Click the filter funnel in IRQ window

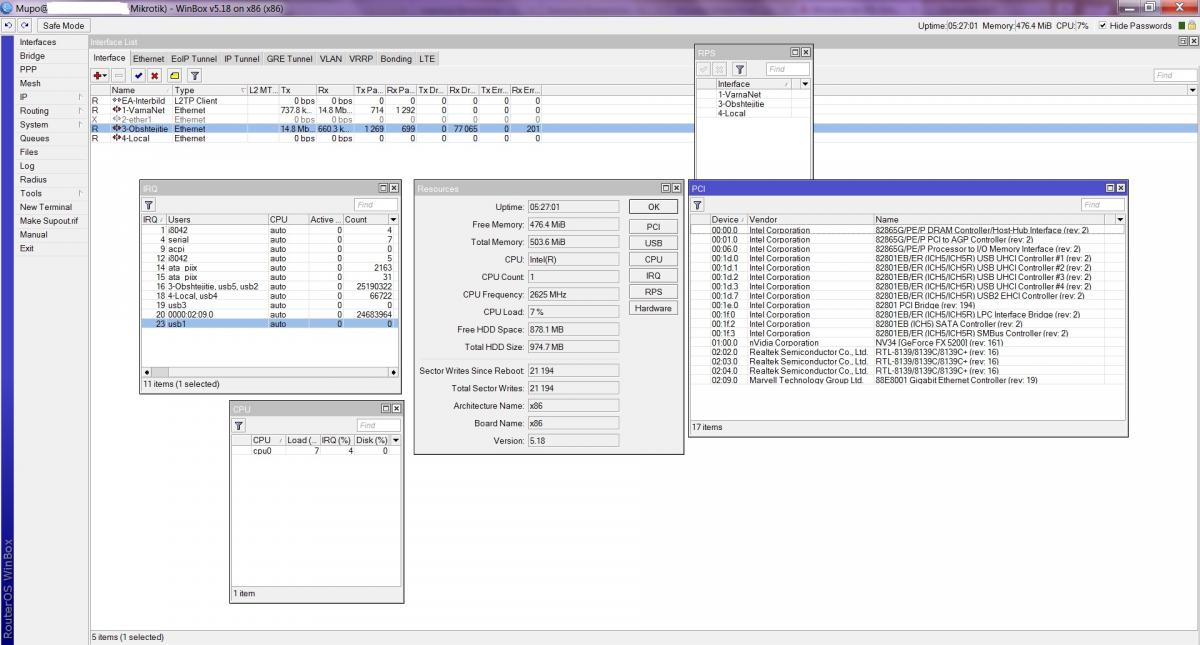pos(149,204)
